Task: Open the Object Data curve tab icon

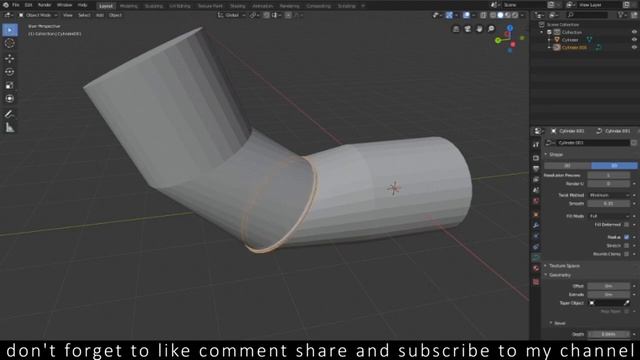Action: [x=536, y=258]
